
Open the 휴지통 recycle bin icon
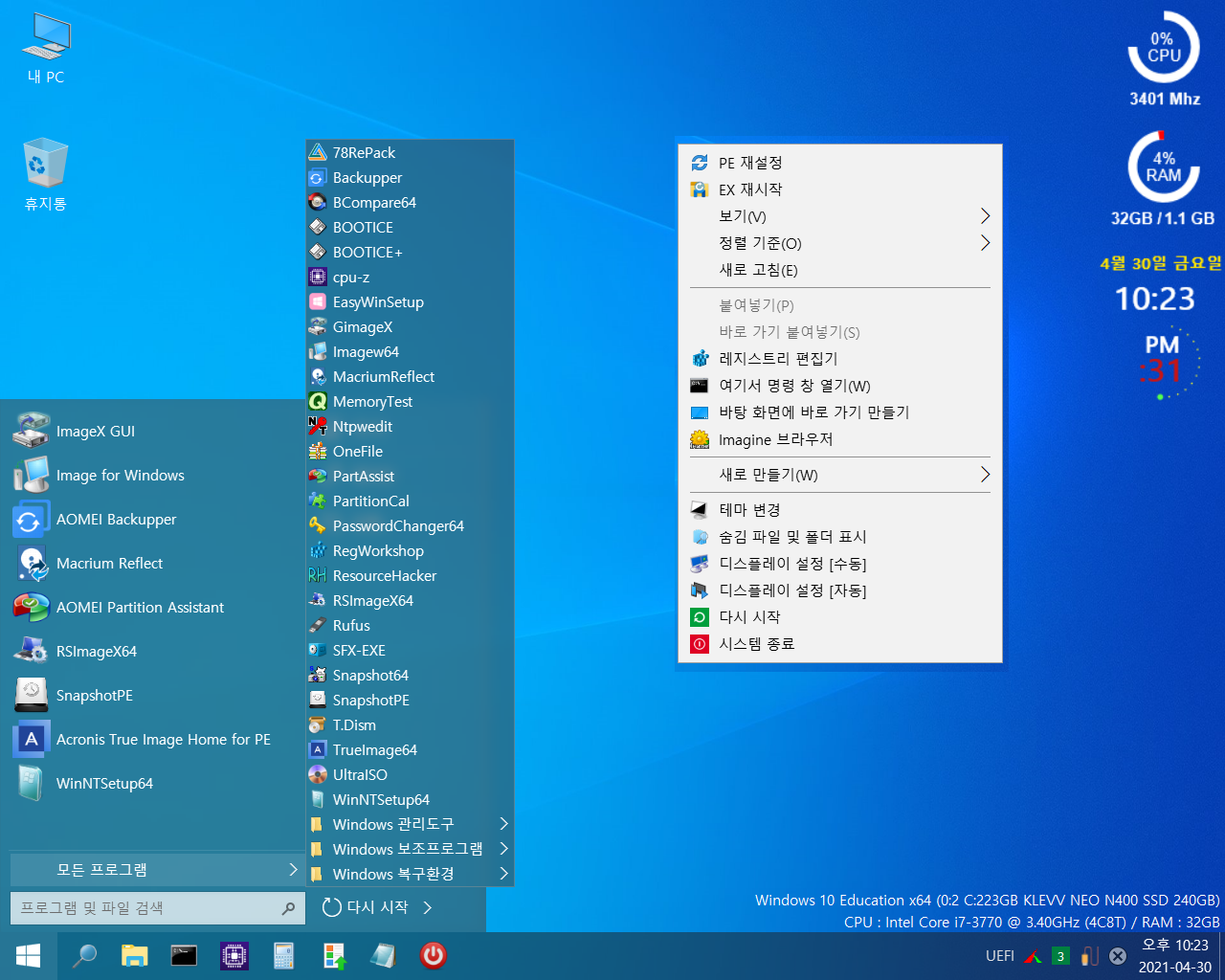coord(45,175)
